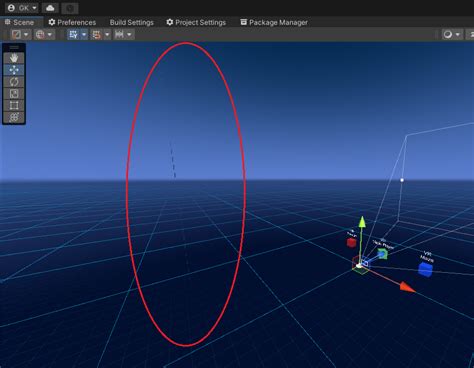
Task: Select the Rect tool
Action: 14,105
